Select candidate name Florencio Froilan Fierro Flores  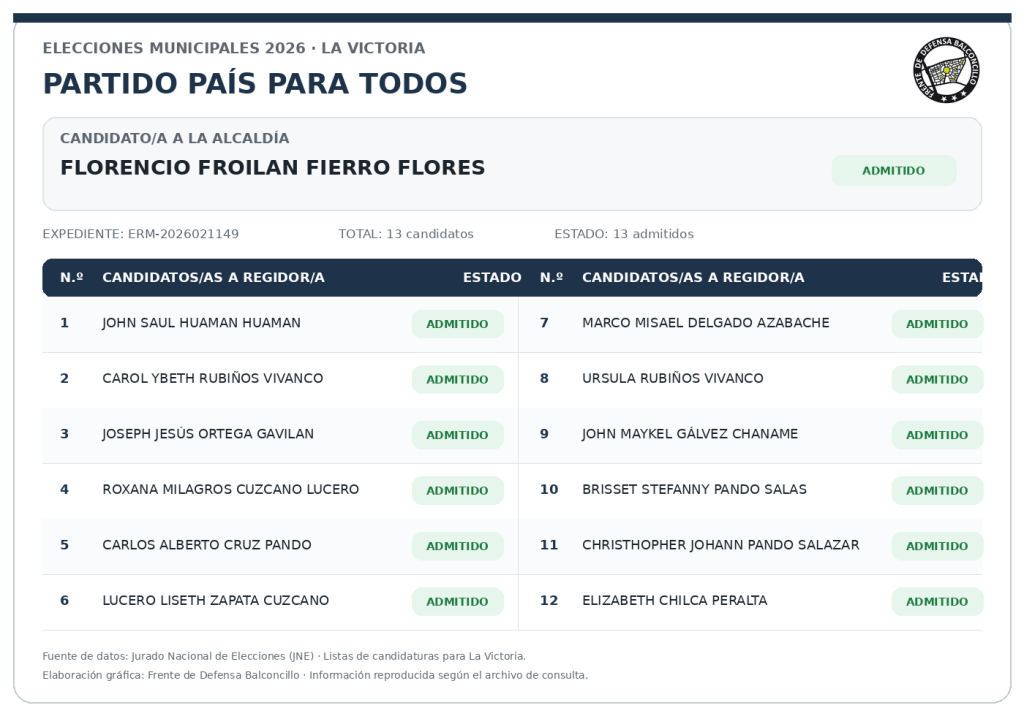272,168
